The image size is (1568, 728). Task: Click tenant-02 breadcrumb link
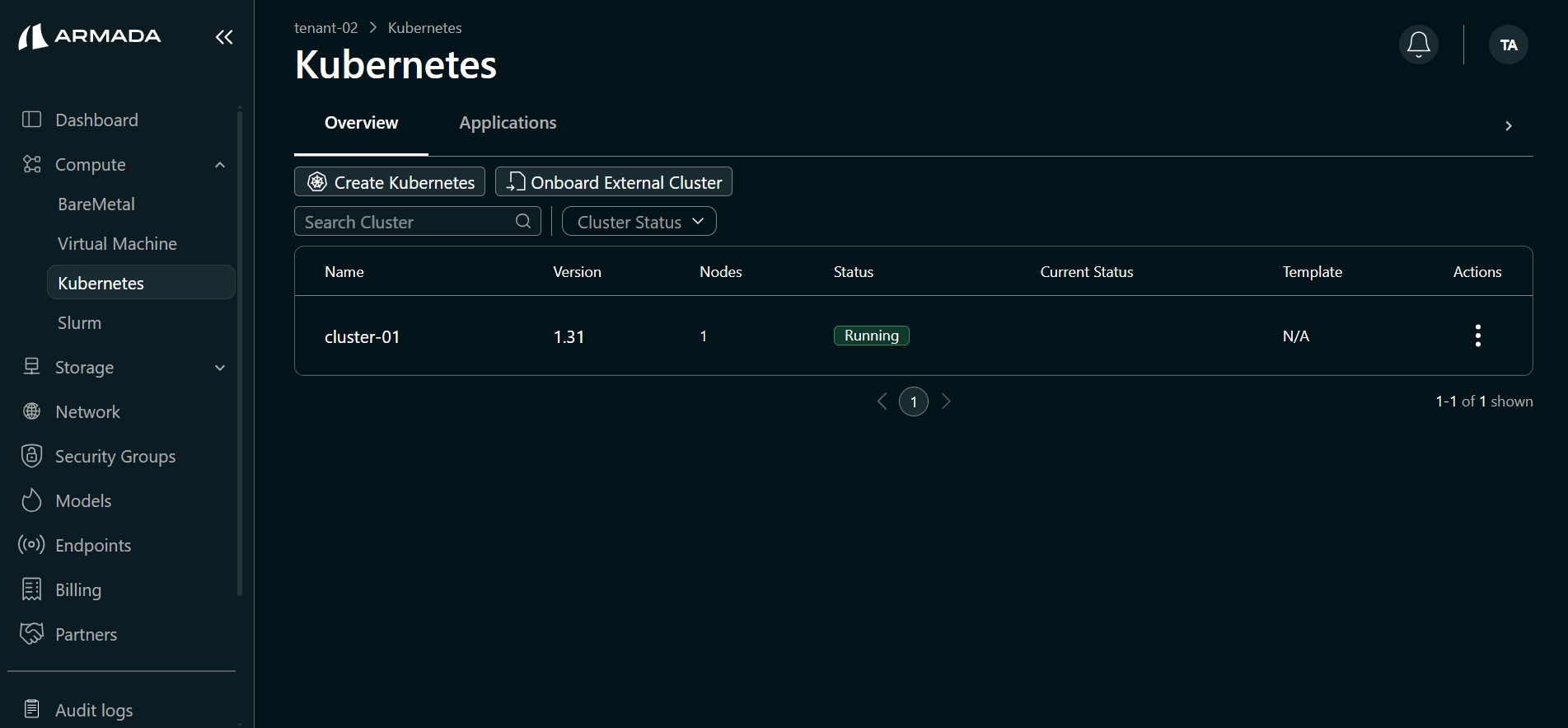point(326,27)
